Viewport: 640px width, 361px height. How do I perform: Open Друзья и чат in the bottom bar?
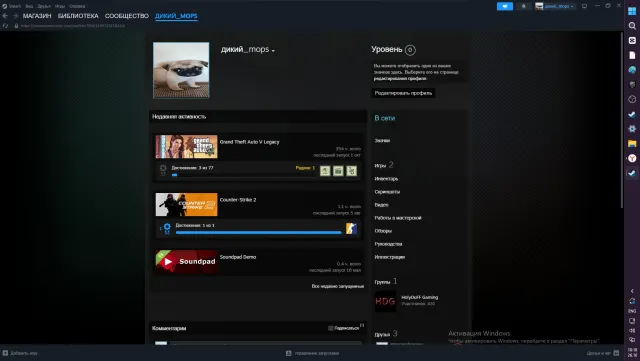click(602, 353)
